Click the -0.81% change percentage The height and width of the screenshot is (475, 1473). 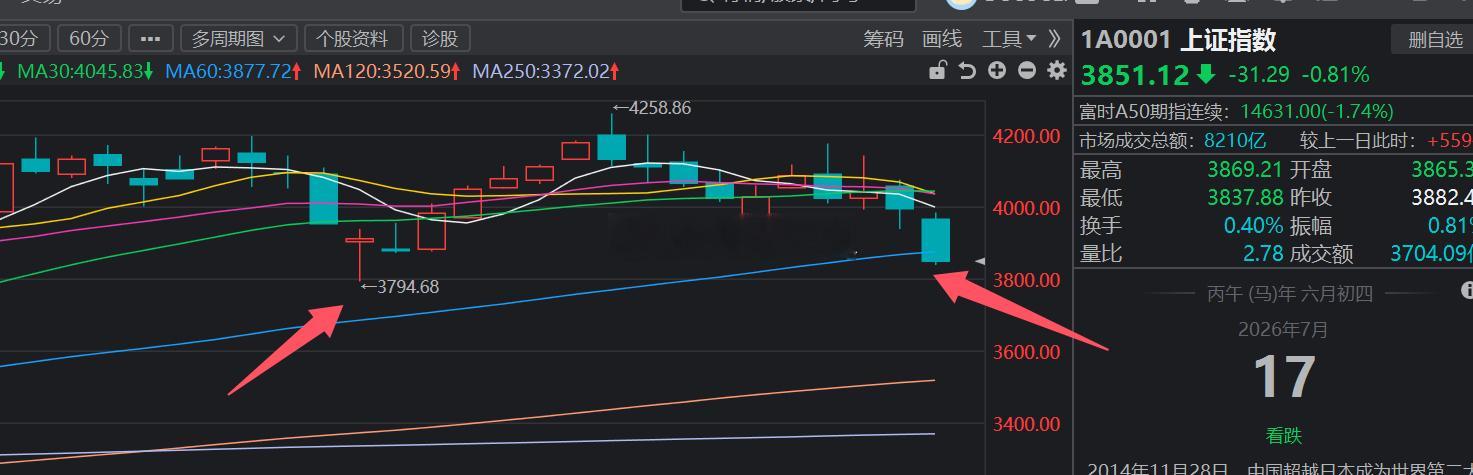point(1336,75)
